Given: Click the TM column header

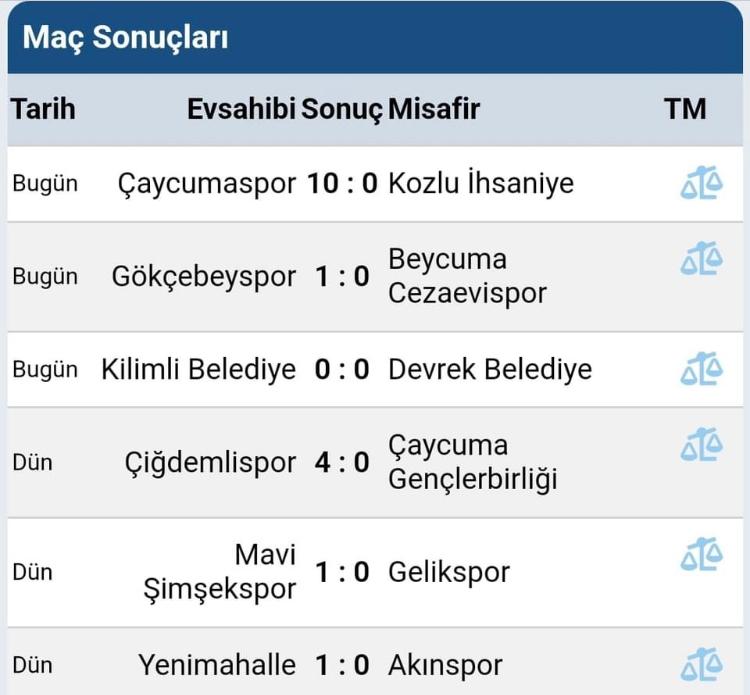Looking at the screenshot, I should (x=685, y=109).
